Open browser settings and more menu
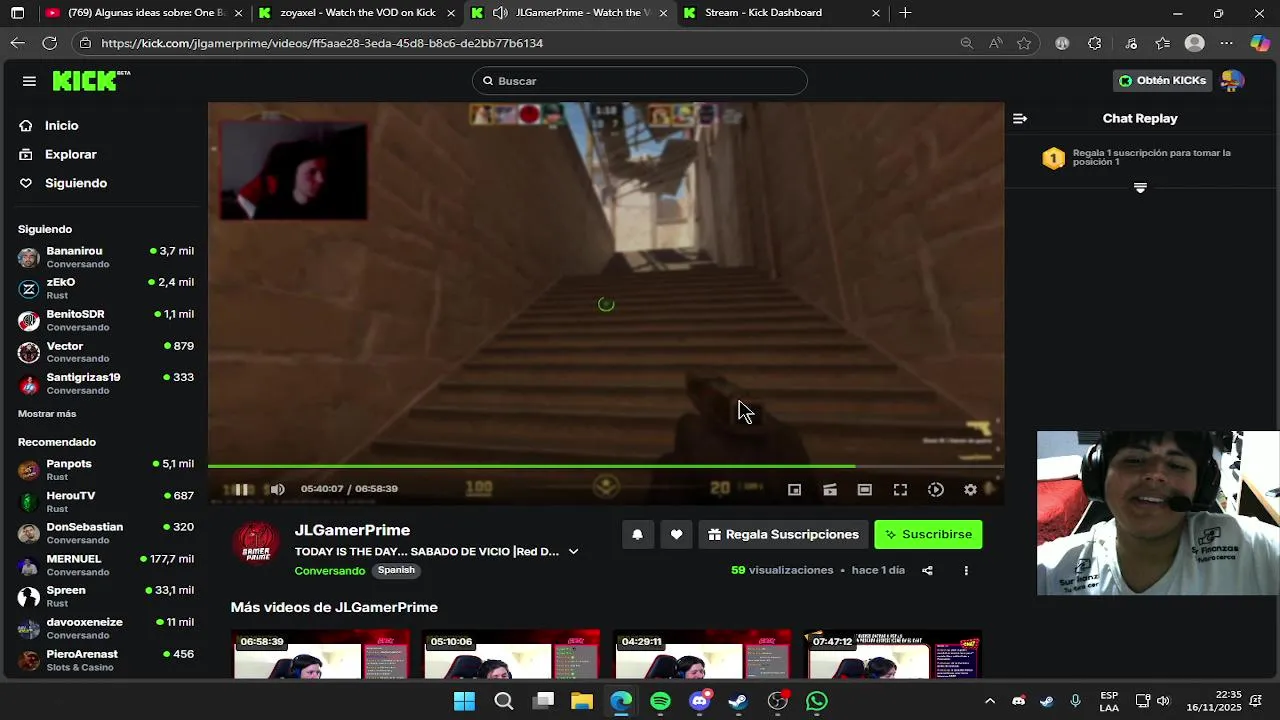Viewport: 1280px width, 720px height. 1227,43
